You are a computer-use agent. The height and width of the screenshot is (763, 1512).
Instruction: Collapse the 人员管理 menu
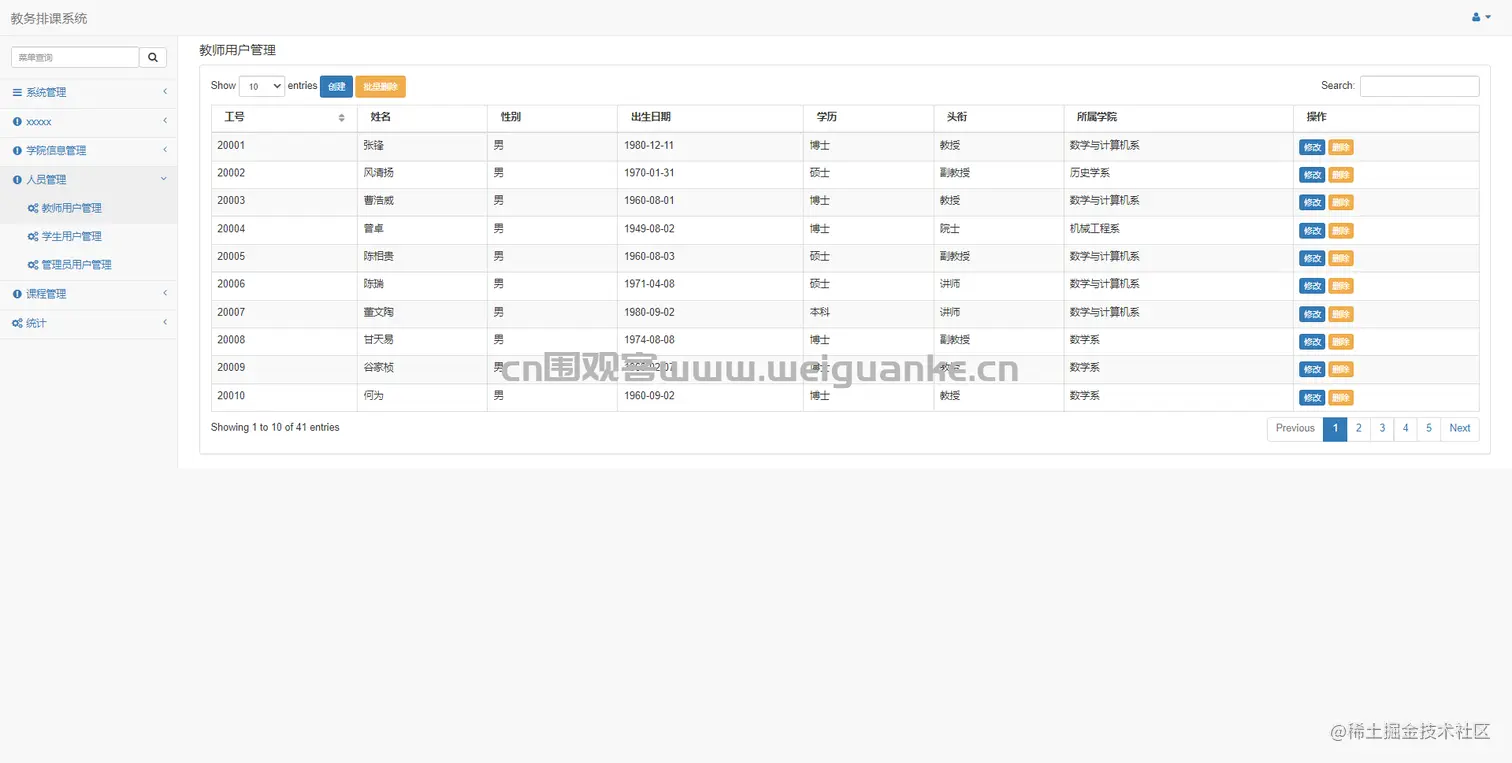(x=88, y=179)
